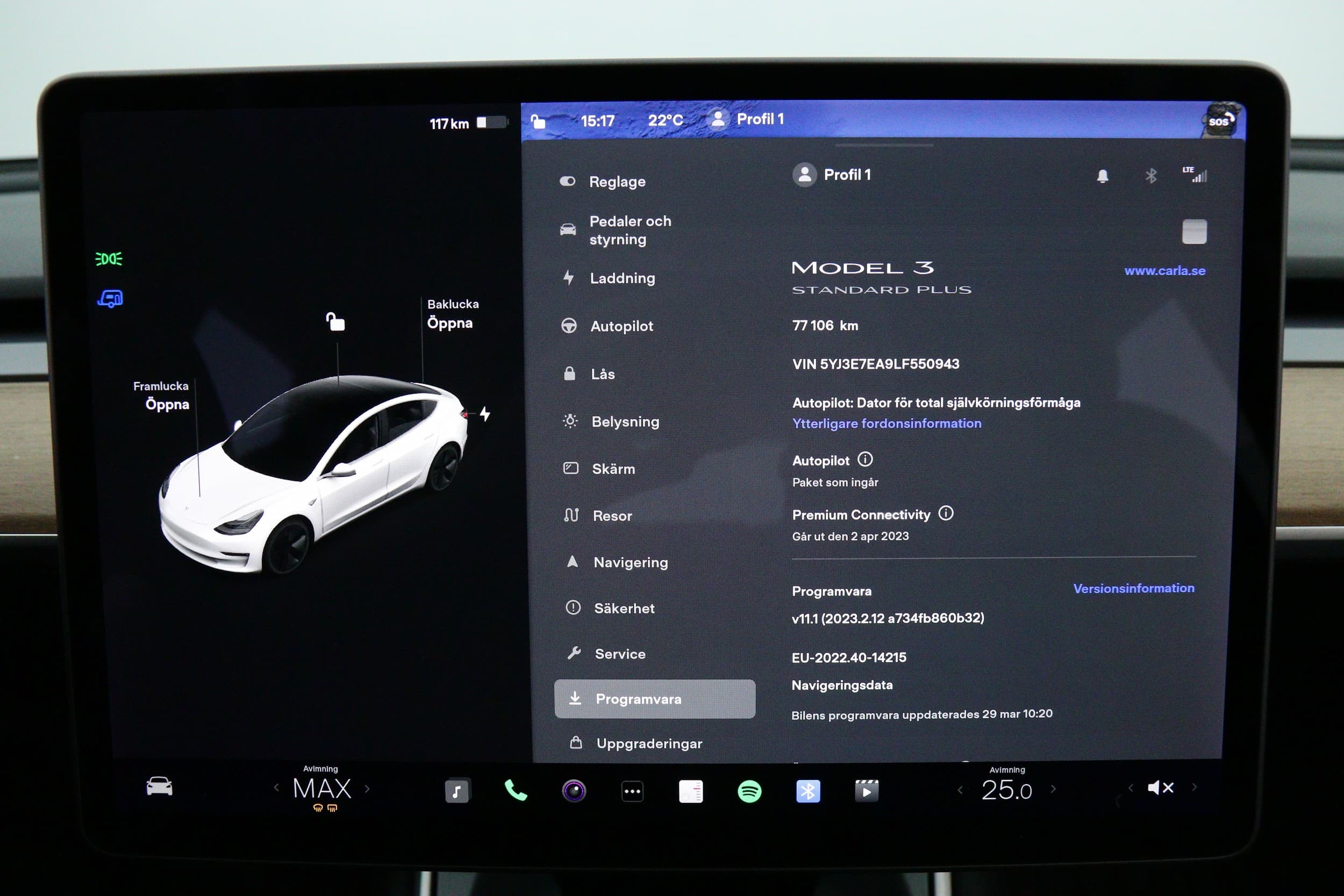1344x896 pixels.
Task: Open the Versionsinformation link
Action: (1134, 588)
